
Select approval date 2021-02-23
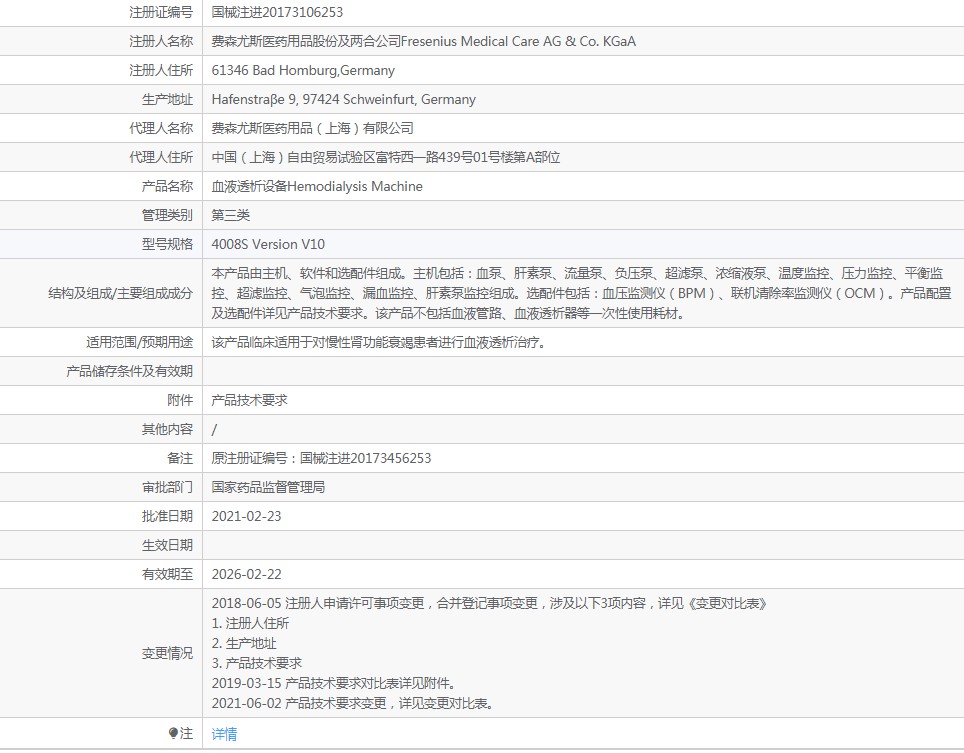coord(247,516)
